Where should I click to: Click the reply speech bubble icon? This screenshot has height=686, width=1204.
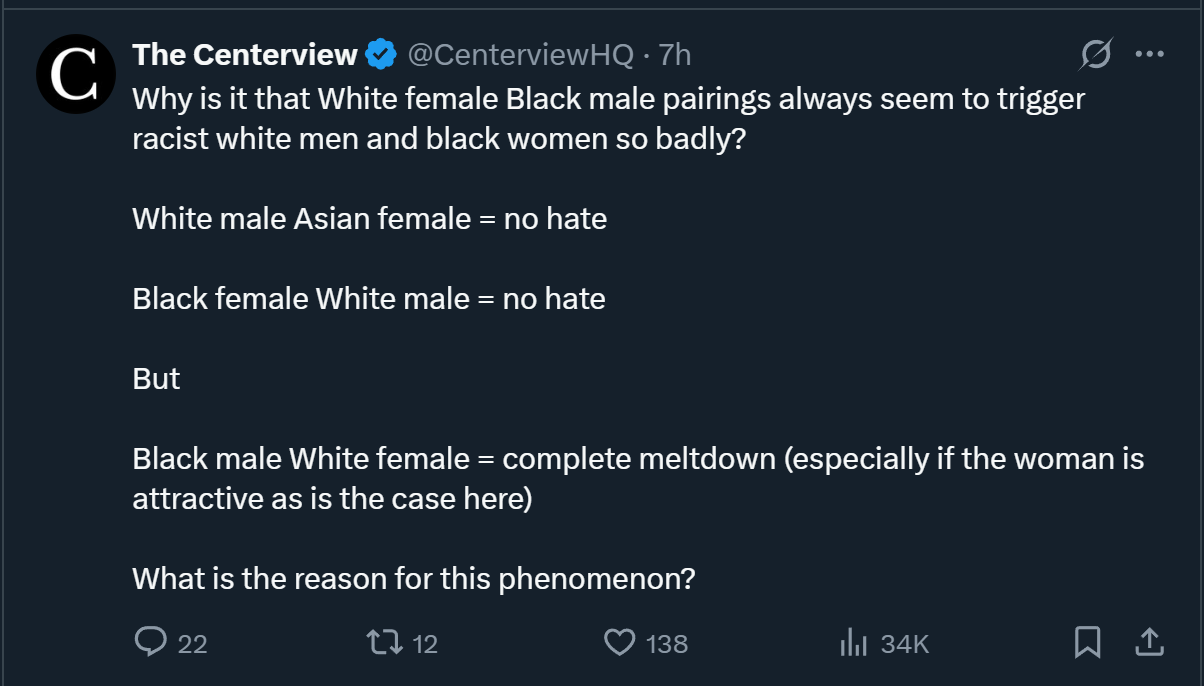(x=150, y=642)
